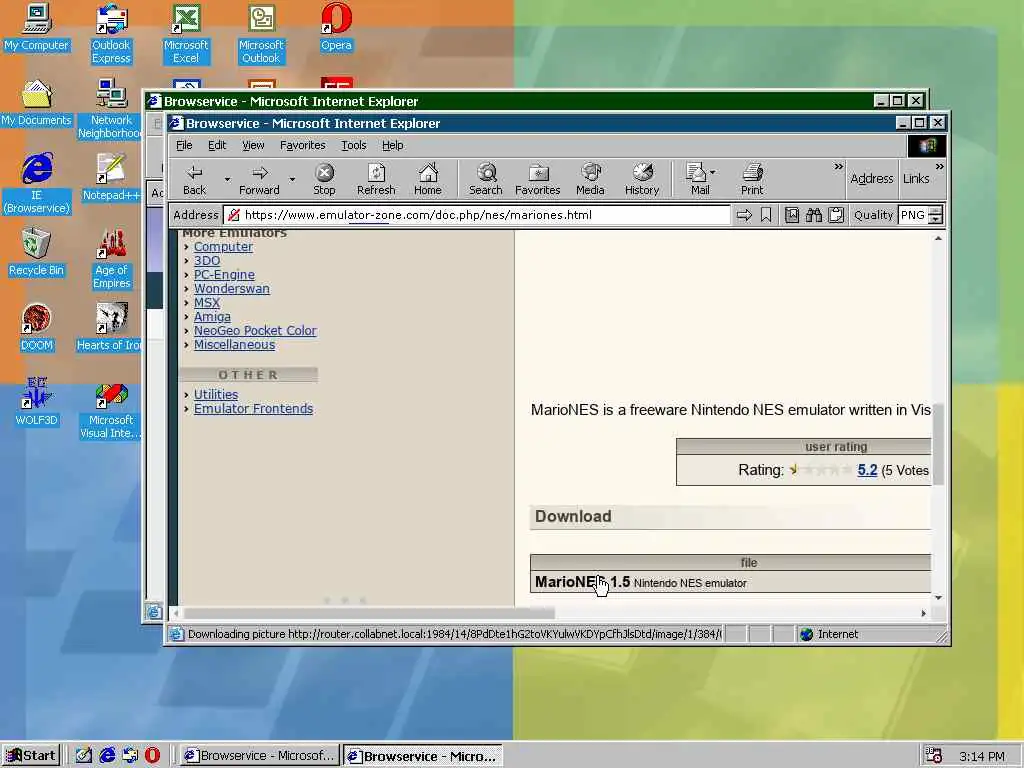Open the Favorites menu
Viewport: 1024px width, 768px height.
(302, 145)
